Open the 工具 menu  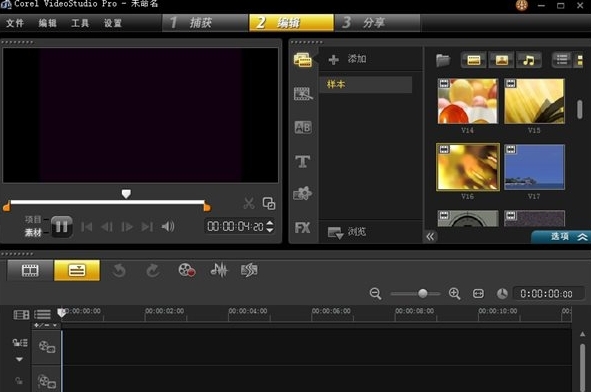click(80, 23)
